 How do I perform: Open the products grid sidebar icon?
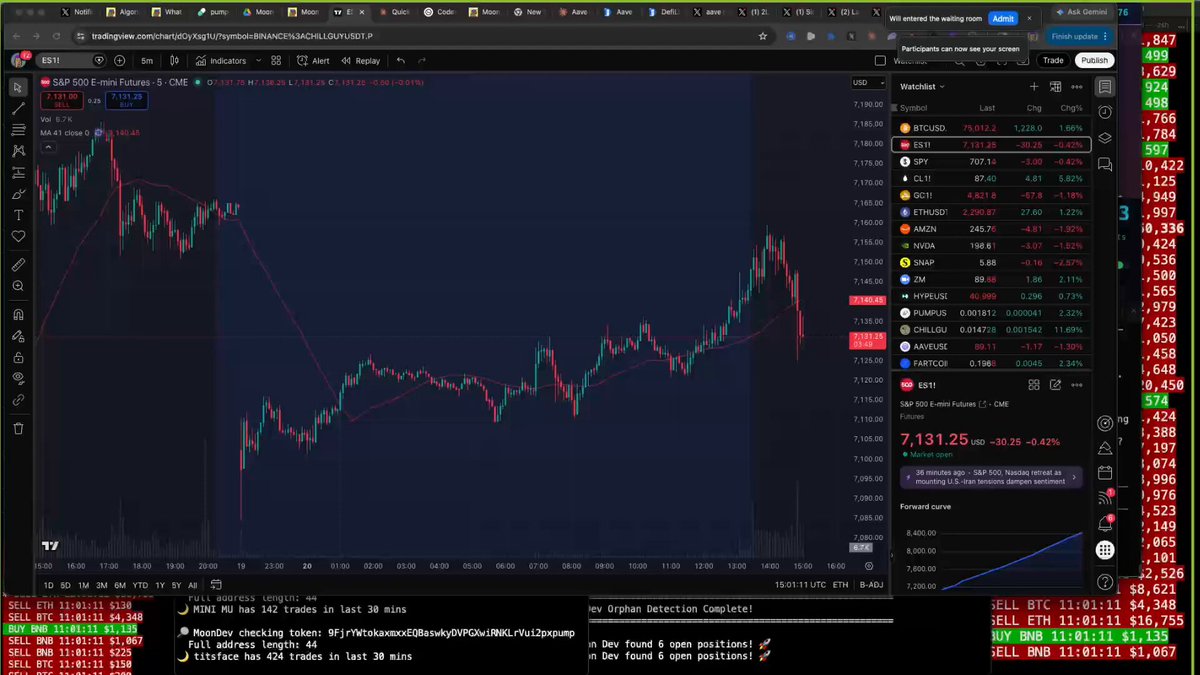point(1105,549)
